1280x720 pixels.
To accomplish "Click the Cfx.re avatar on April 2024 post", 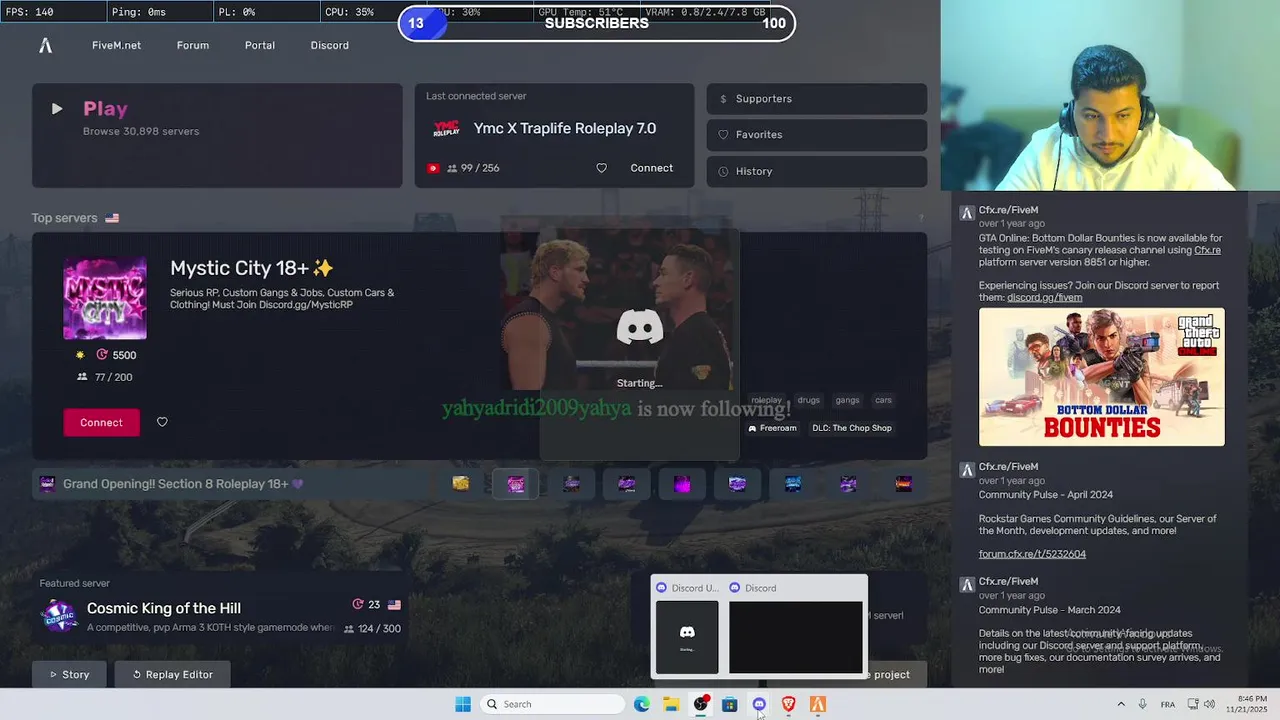I will tap(966, 469).
